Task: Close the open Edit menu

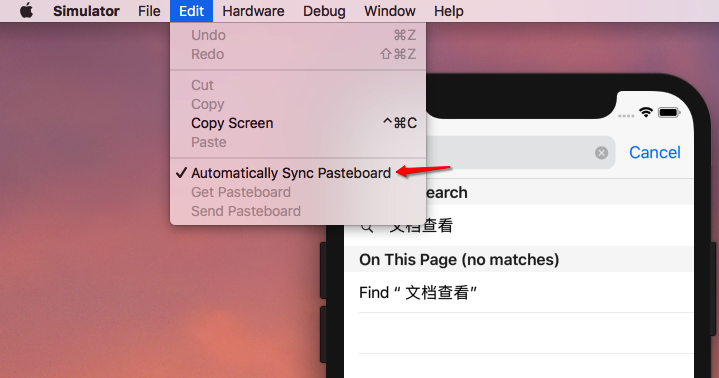Action: tap(191, 11)
